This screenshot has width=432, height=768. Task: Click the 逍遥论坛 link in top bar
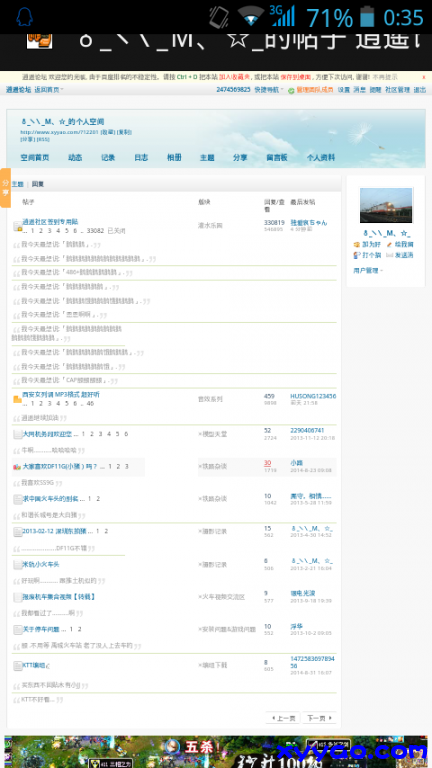click(18, 90)
